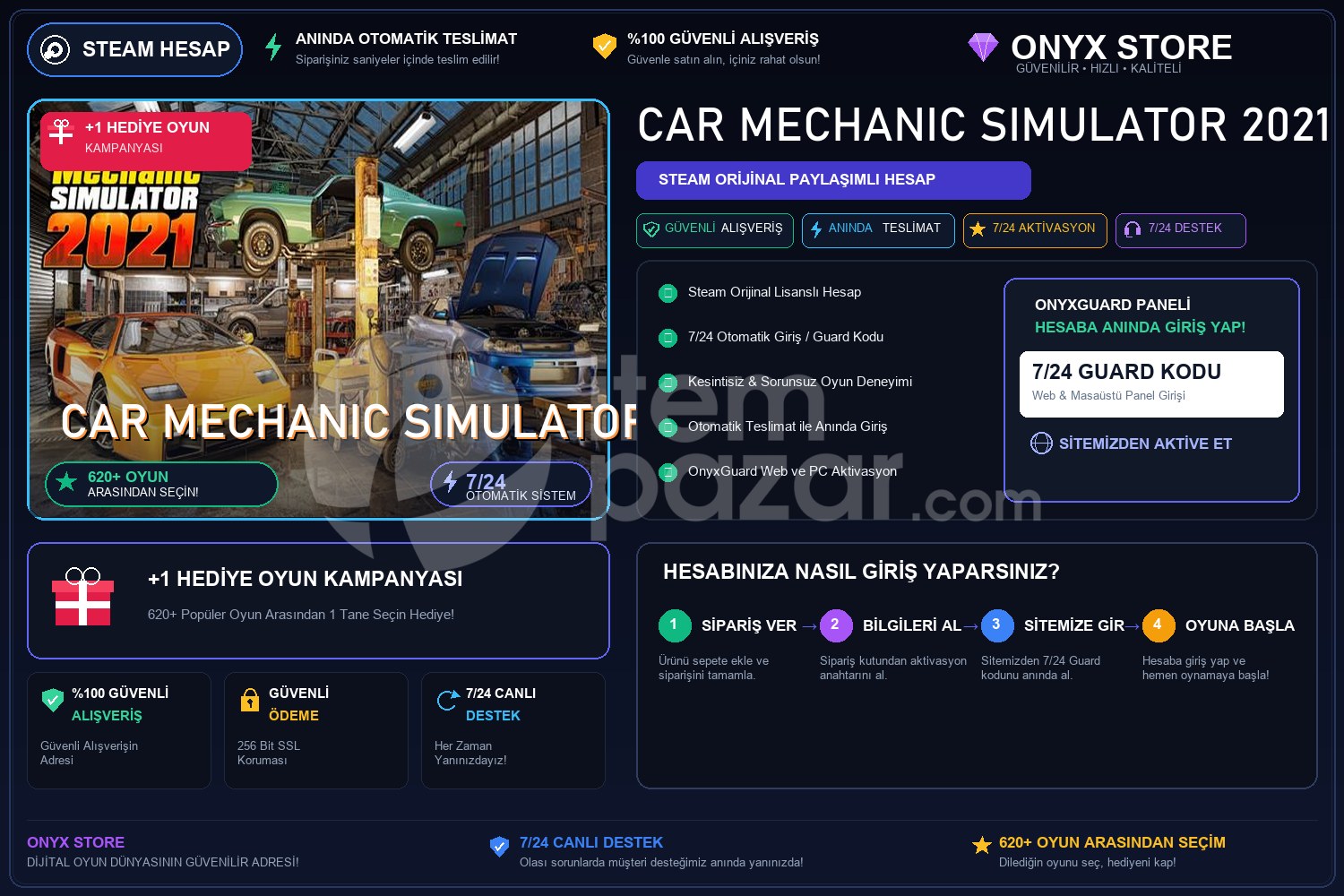Click footer 7/24 CANLI DESTEK title
The height and width of the screenshot is (896, 1344).
[x=591, y=842]
